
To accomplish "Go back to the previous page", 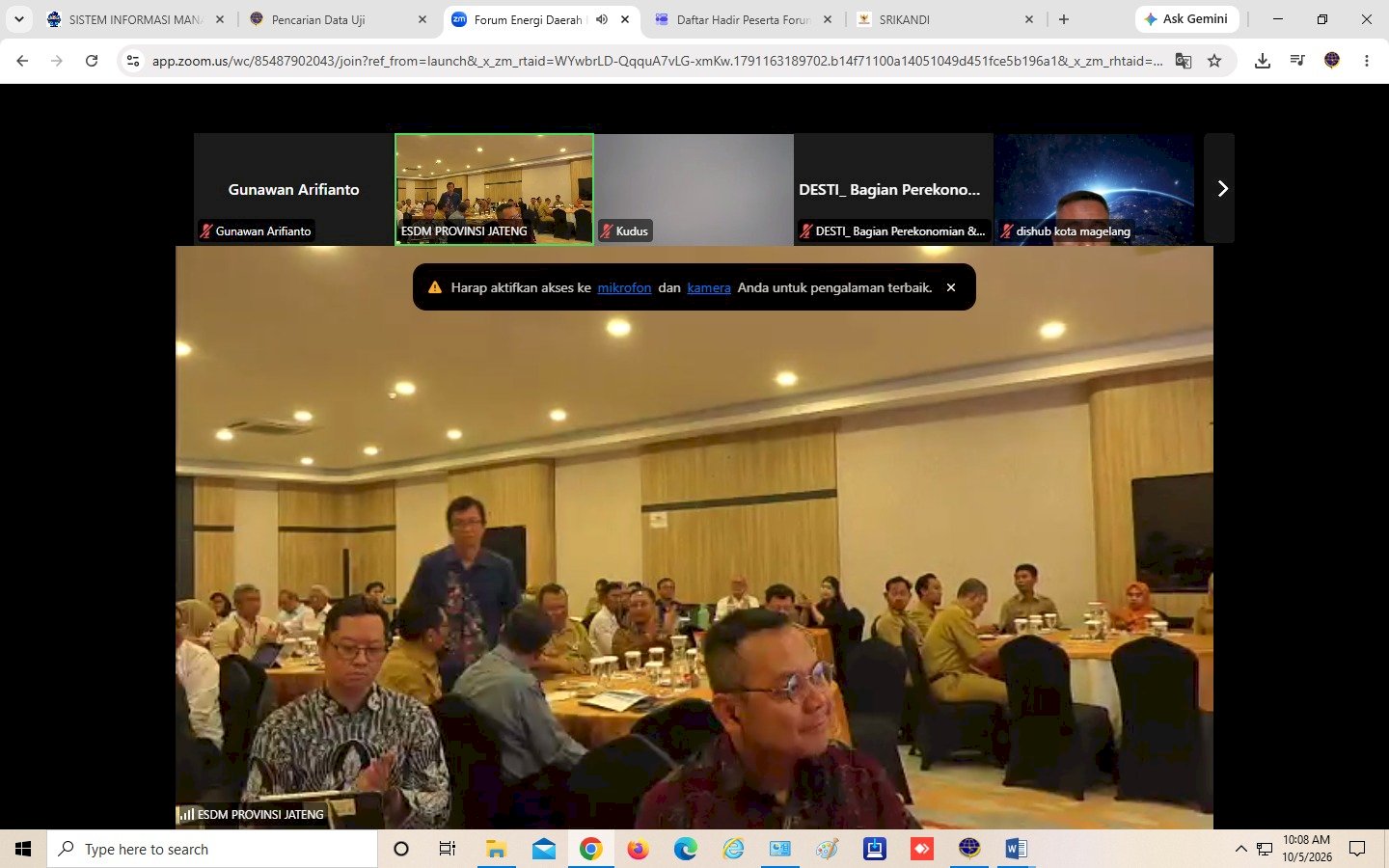I will click(22, 61).
